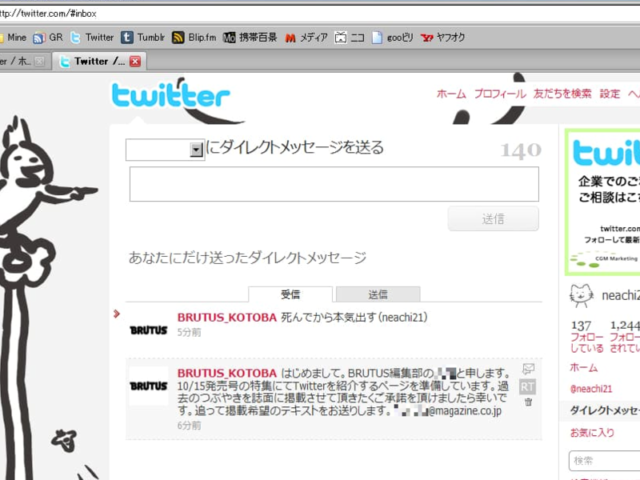Open sidebar ホーム link

[584, 368]
